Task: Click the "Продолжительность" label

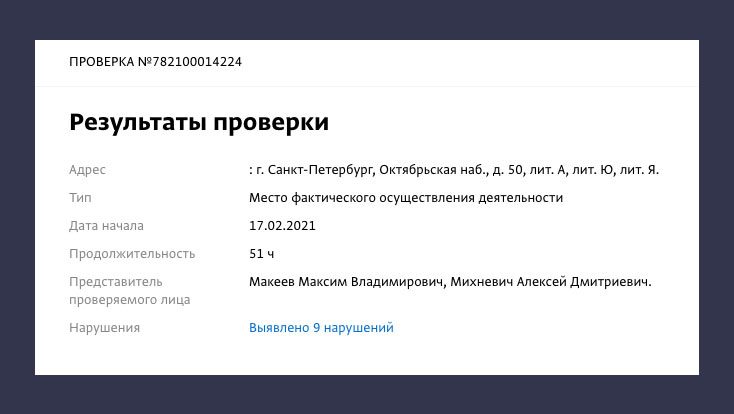Action: [x=132, y=254]
